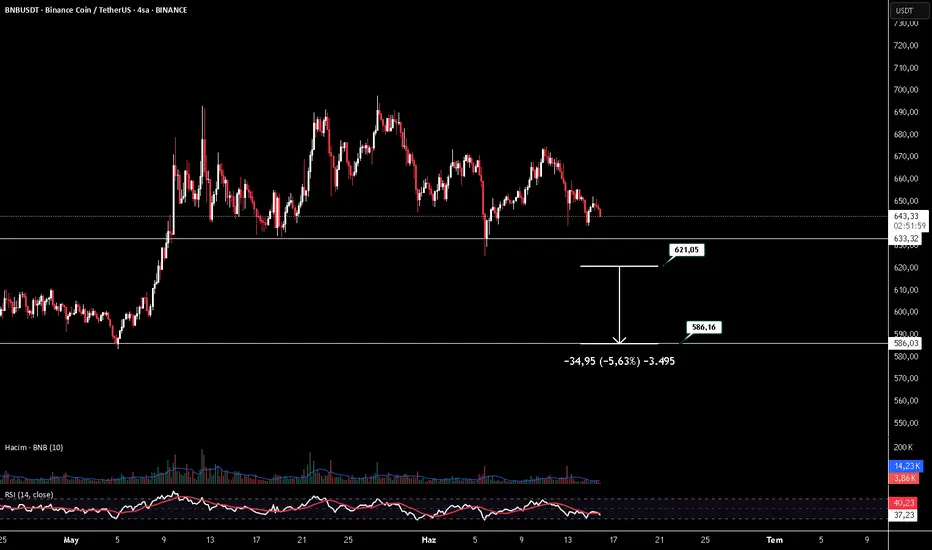This screenshot has height=550, width=932.
Task: Click the BNBUSDT Binance Coin symbol title
Action: [96, 10]
